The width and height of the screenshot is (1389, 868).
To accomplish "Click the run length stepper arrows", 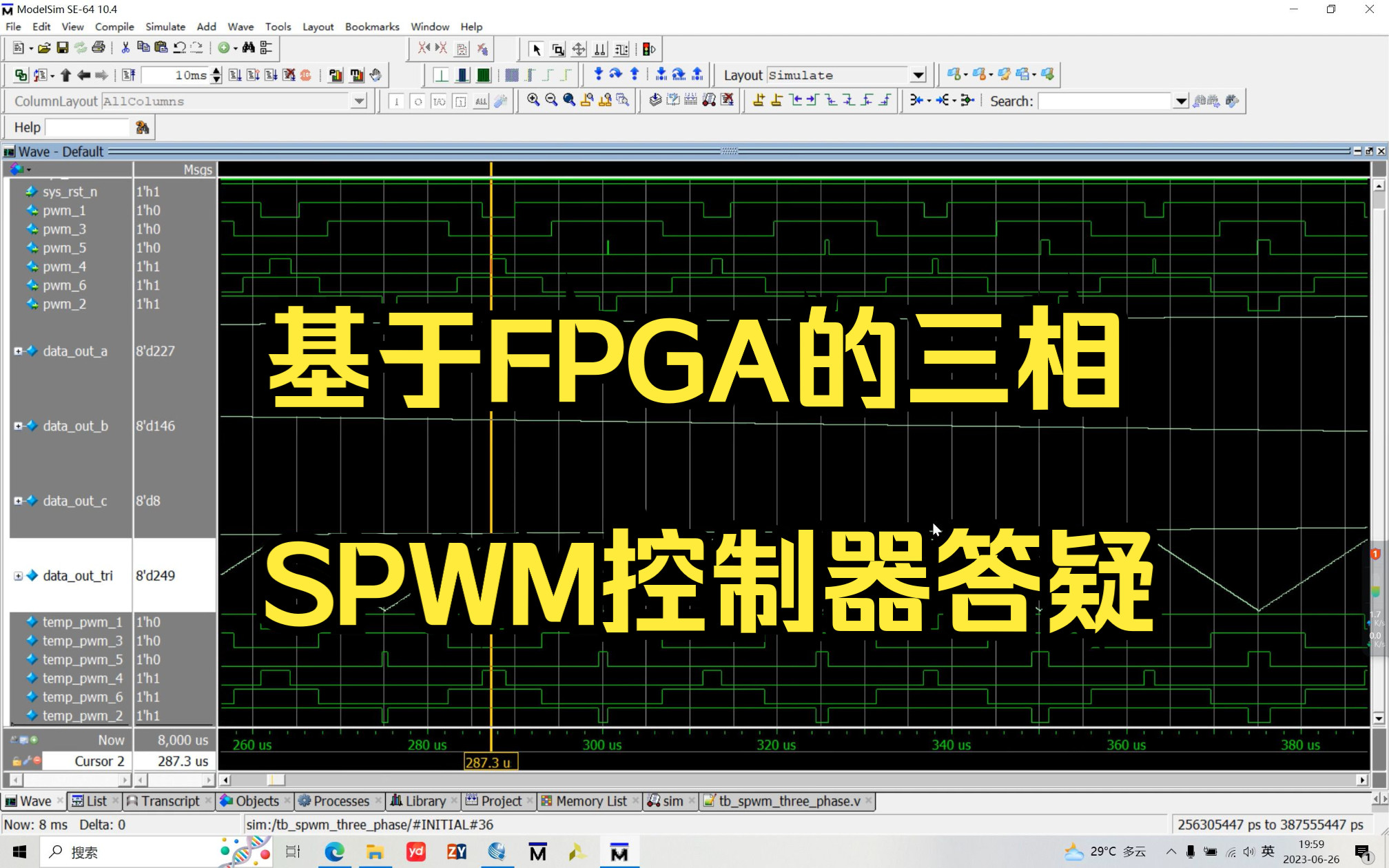I will 216,75.
